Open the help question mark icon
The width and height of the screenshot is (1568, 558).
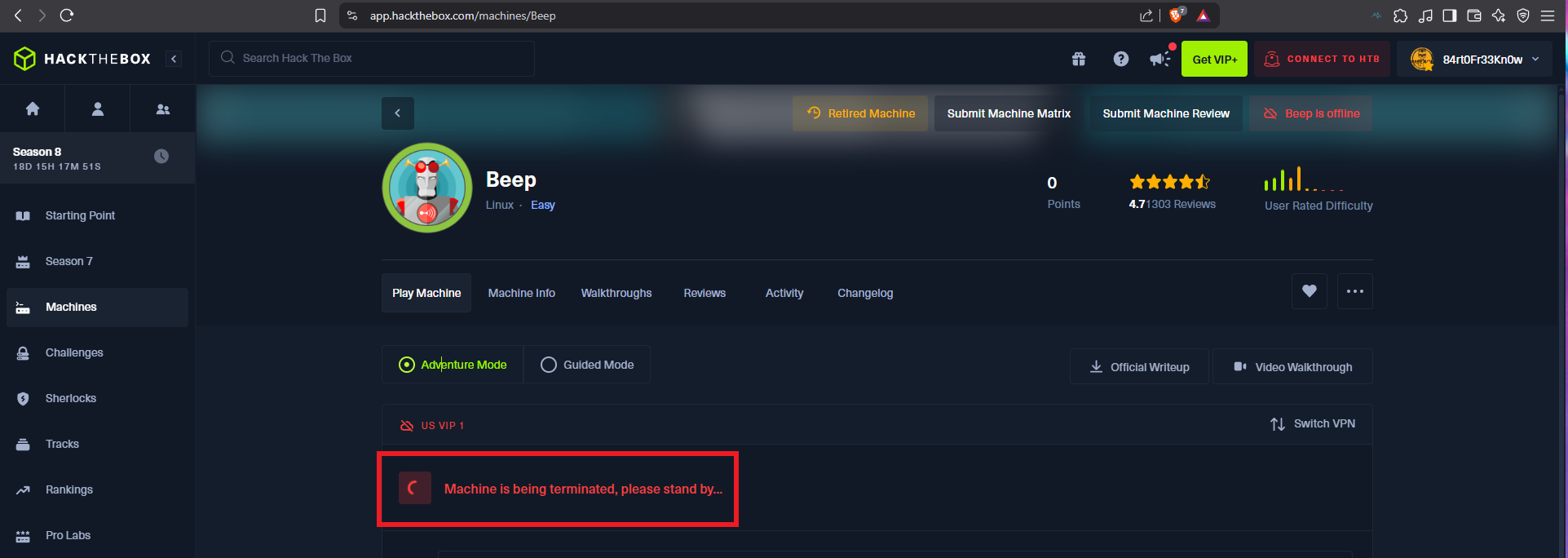tap(1121, 59)
